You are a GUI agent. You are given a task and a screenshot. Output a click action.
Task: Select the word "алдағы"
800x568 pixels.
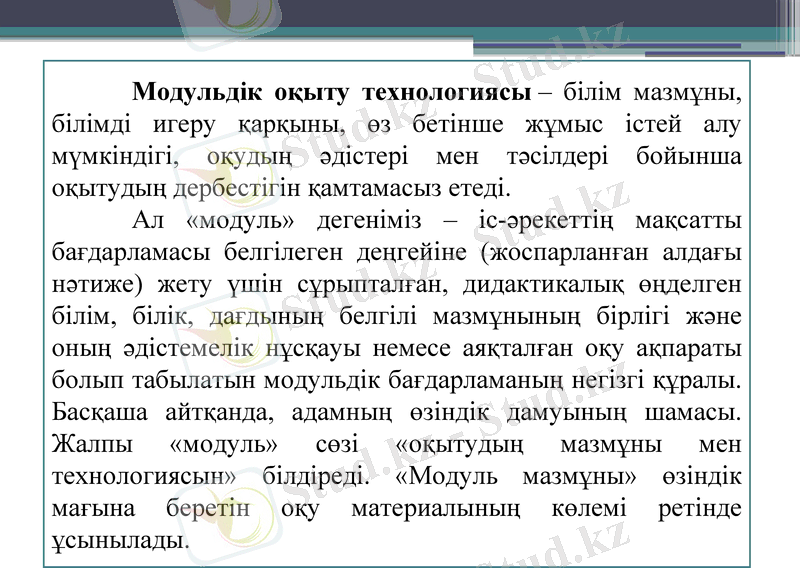[x=702, y=253]
